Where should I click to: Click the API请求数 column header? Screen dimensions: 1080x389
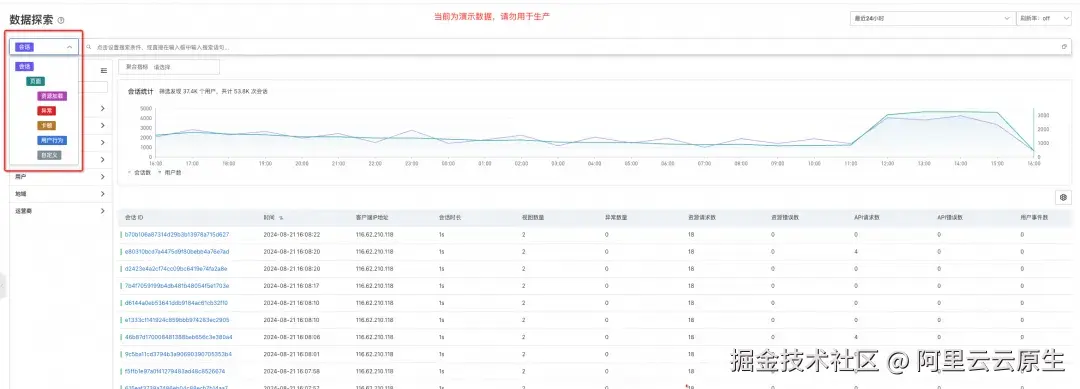click(866, 218)
